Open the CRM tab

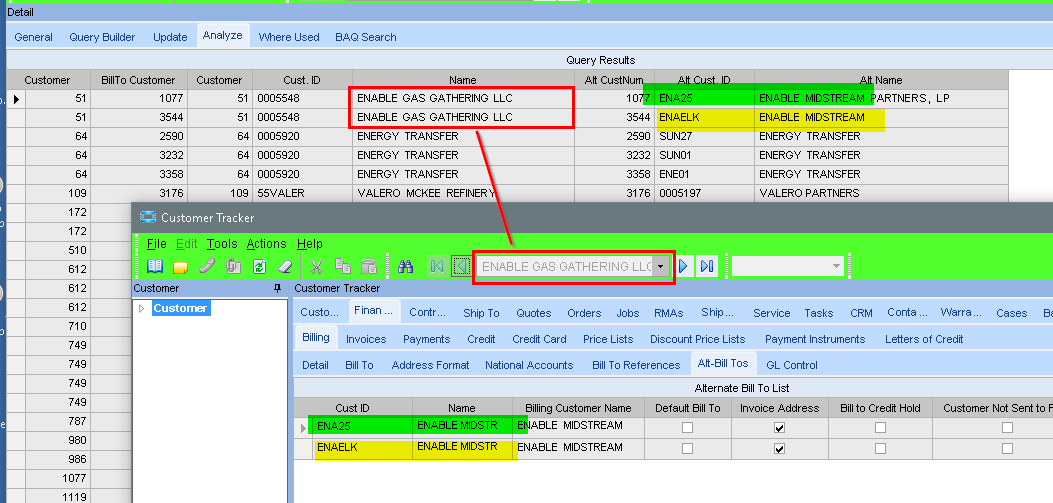click(x=862, y=313)
